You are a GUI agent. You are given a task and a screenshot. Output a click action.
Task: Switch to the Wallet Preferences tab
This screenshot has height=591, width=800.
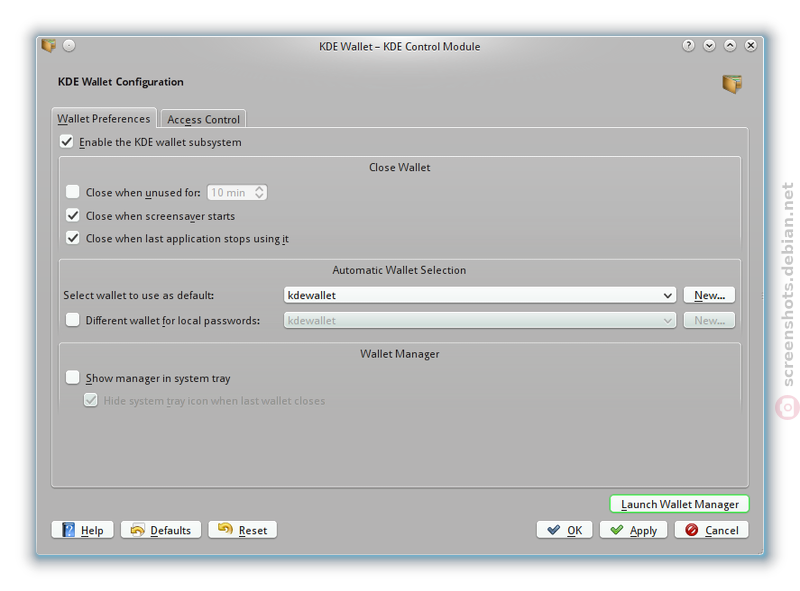point(104,118)
